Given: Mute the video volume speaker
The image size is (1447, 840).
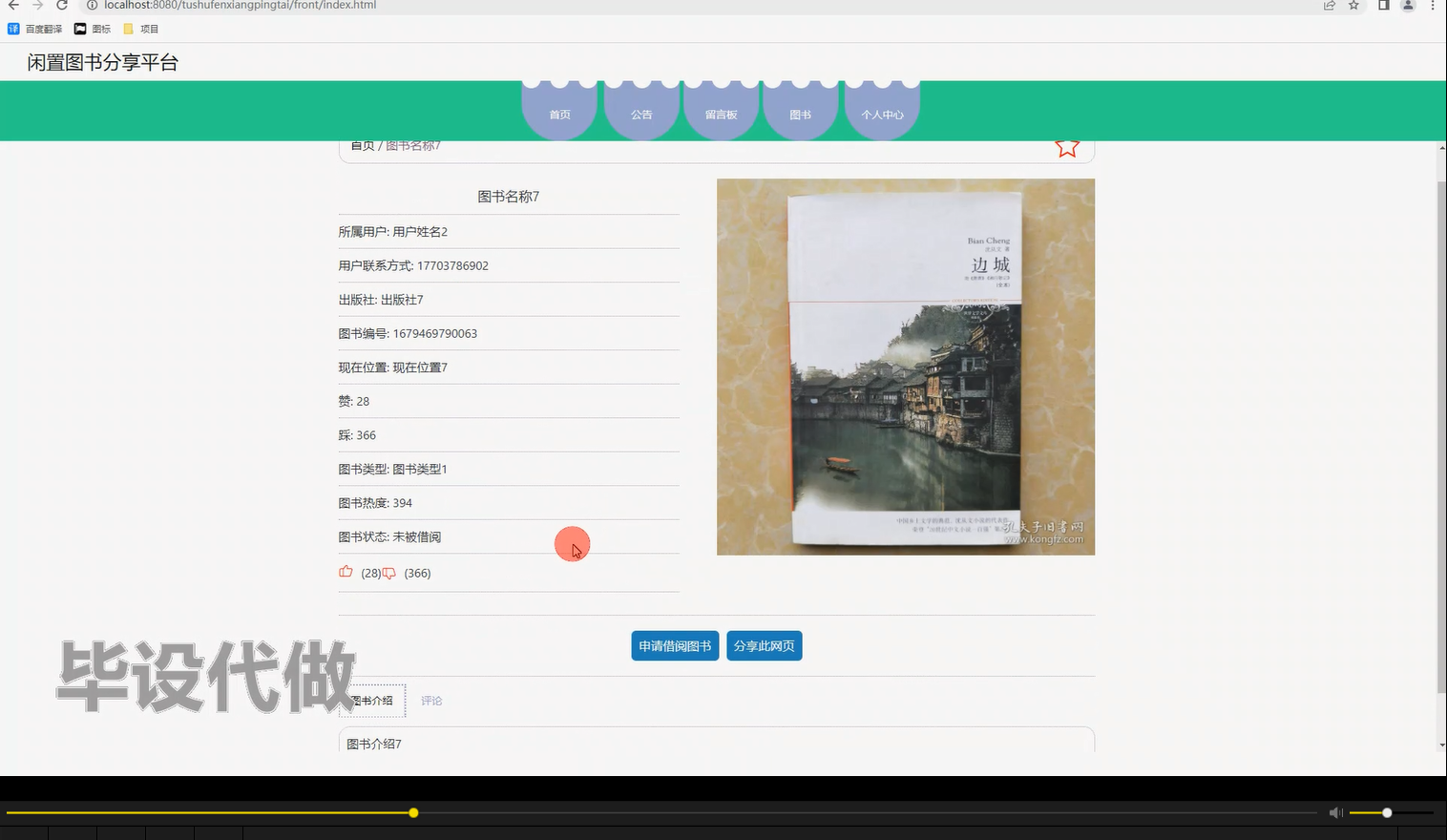Looking at the screenshot, I should click(1335, 812).
